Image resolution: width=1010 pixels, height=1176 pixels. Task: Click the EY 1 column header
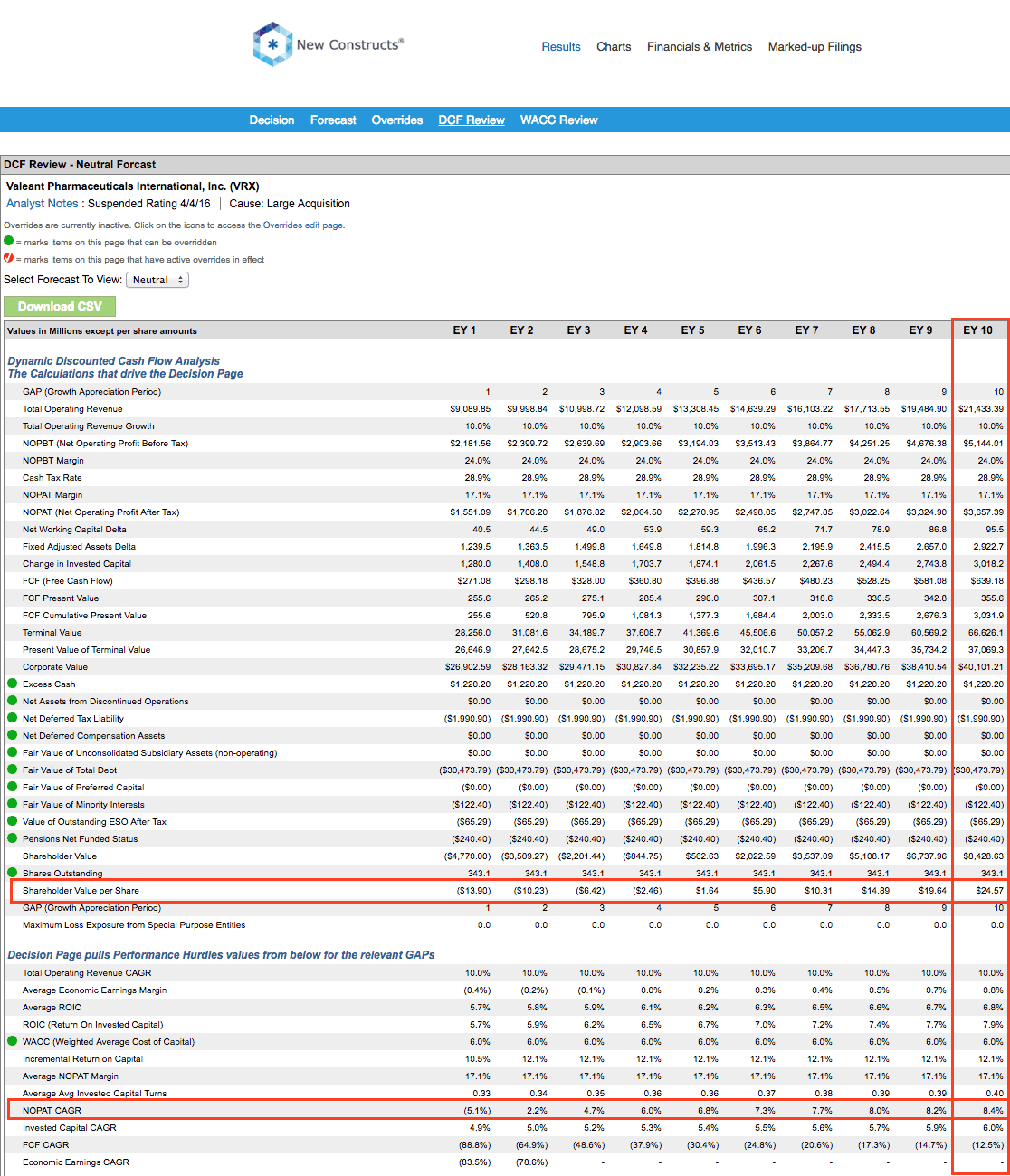tap(464, 330)
